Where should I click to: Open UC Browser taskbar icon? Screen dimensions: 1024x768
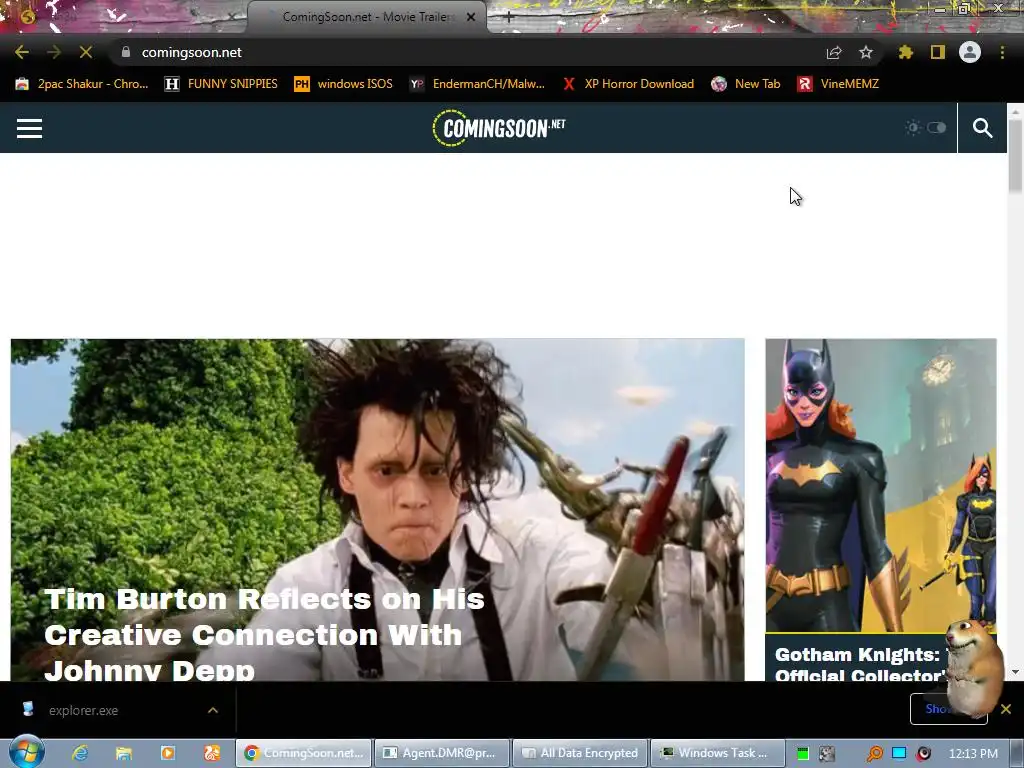pos(212,753)
